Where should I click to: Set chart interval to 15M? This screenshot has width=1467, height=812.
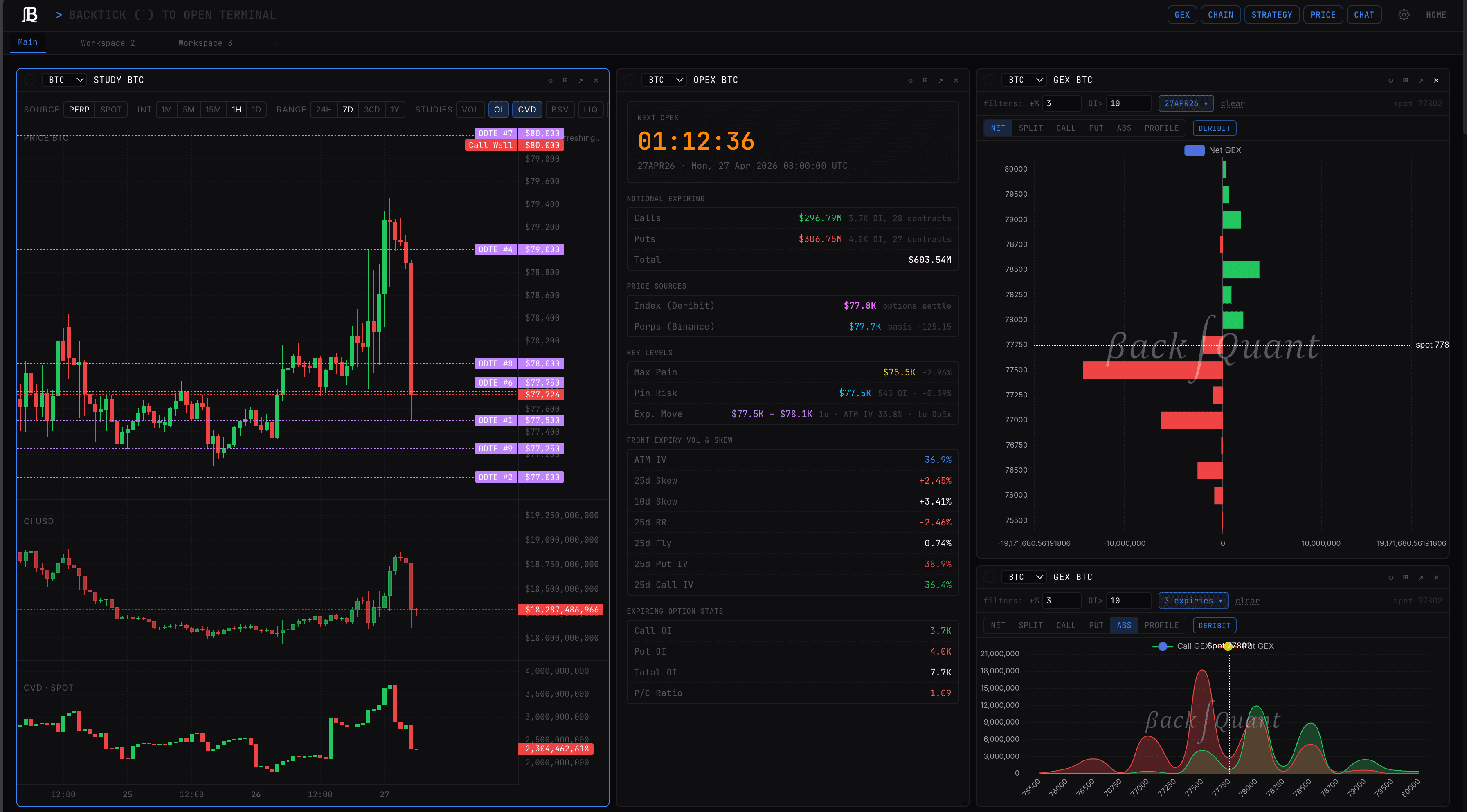pos(213,110)
